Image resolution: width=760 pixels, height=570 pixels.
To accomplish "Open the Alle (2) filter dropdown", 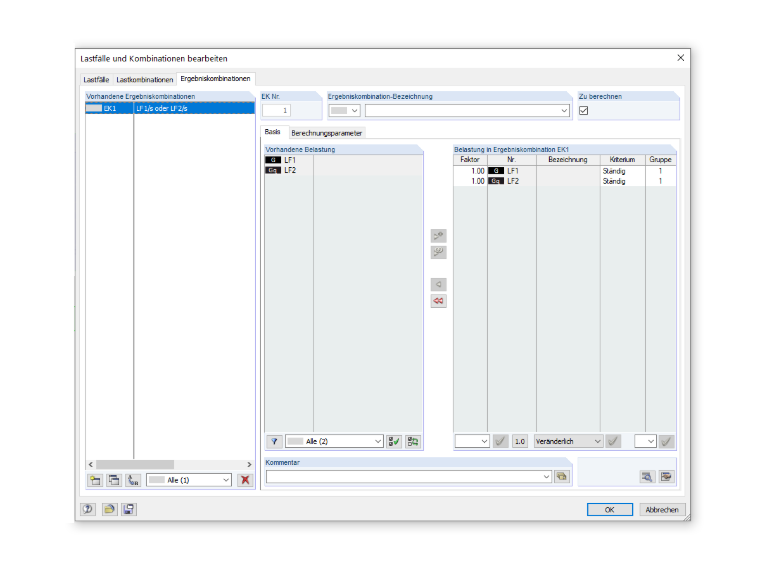I will pos(334,442).
